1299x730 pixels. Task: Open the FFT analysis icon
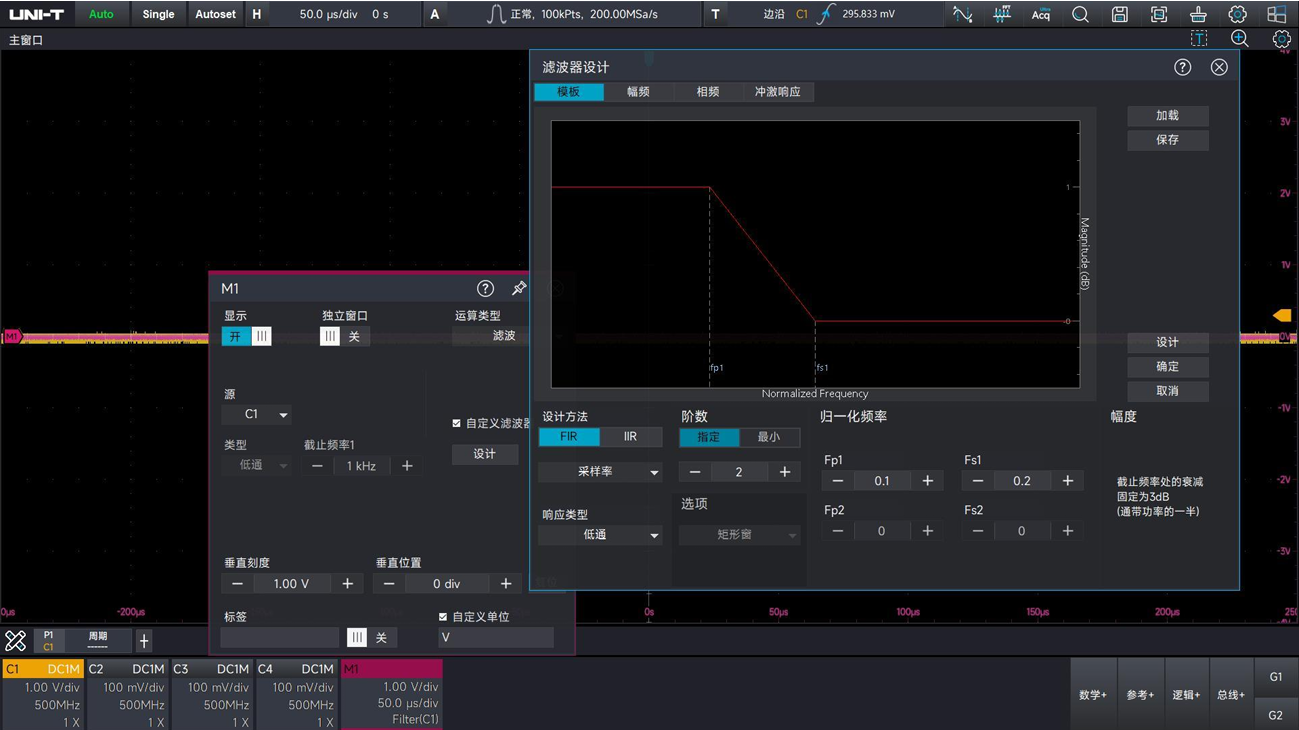point(1001,15)
